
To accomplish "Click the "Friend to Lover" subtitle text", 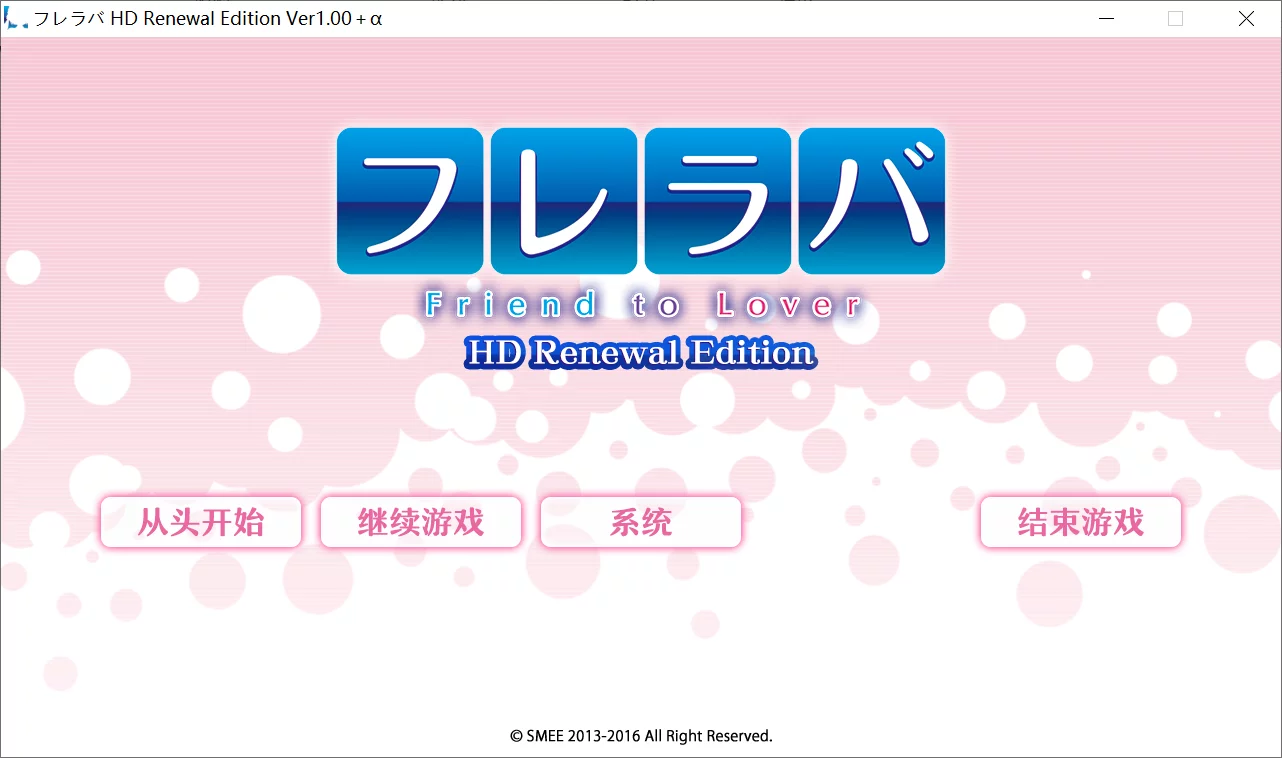I will [643, 305].
